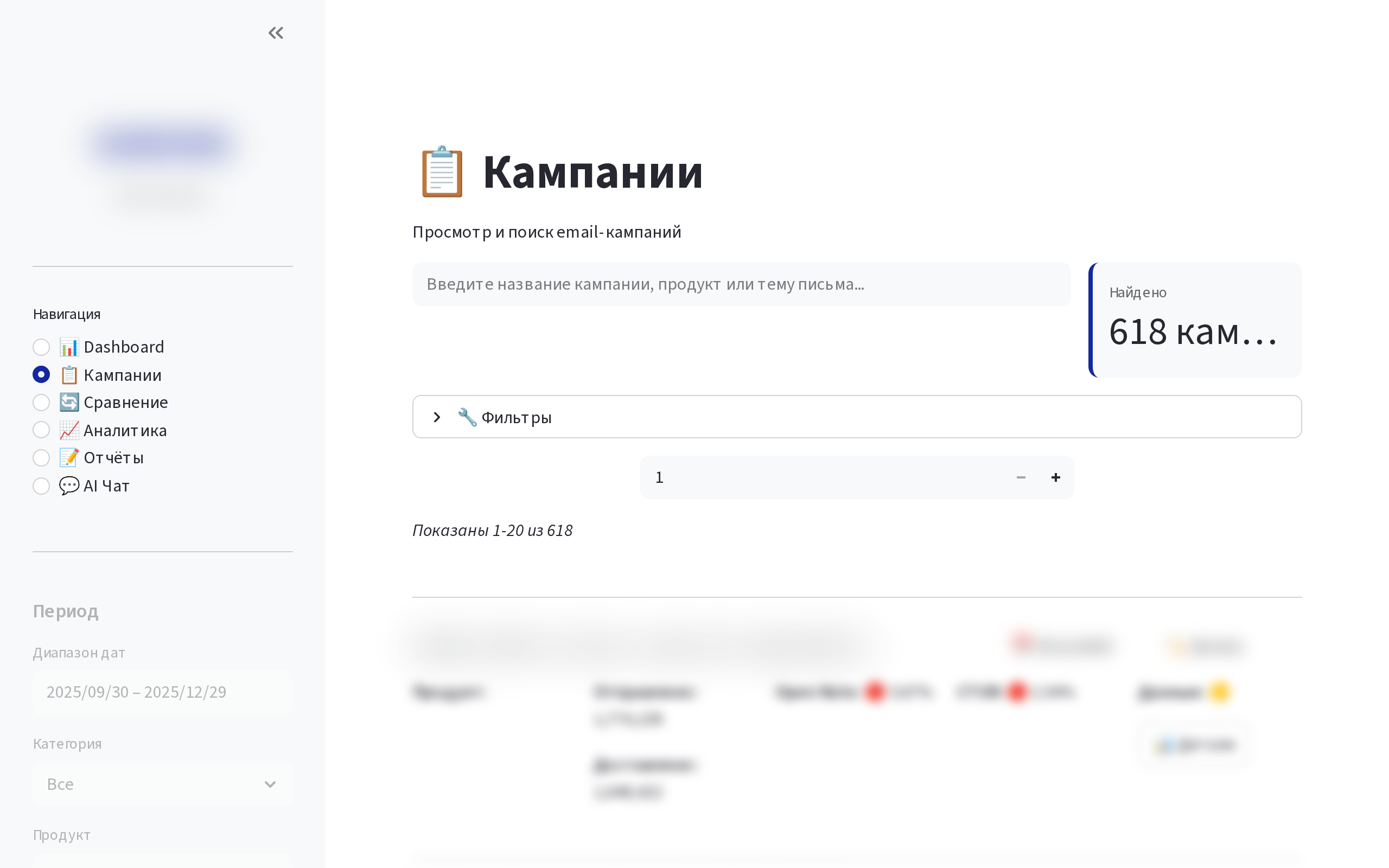Expand the Фильтры section
The image size is (1389, 868).
coord(437,417)
